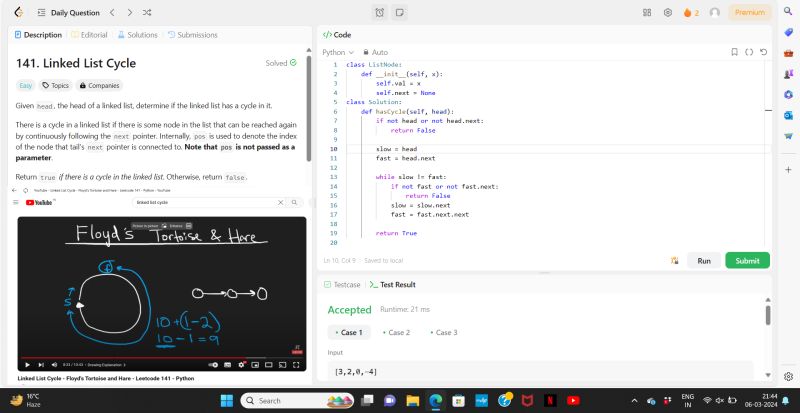Image resolution: width=800 pixels, height=413 pixels.
Task: Open the Daily Question list panel
Action: coord(69,13)
